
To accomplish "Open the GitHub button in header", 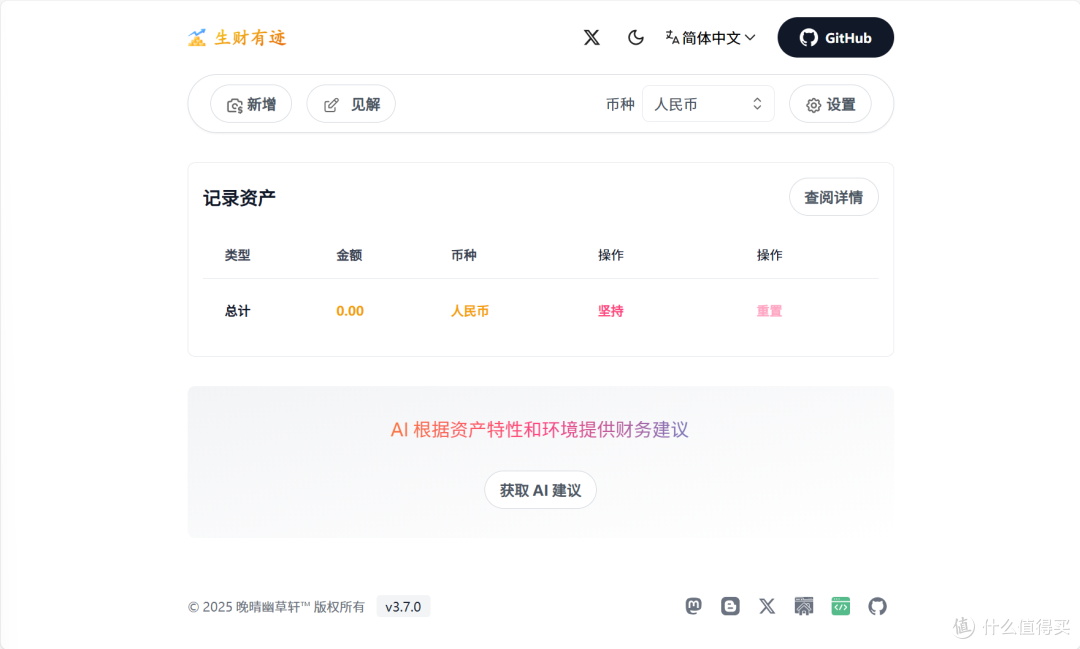I will coord(835,37).
